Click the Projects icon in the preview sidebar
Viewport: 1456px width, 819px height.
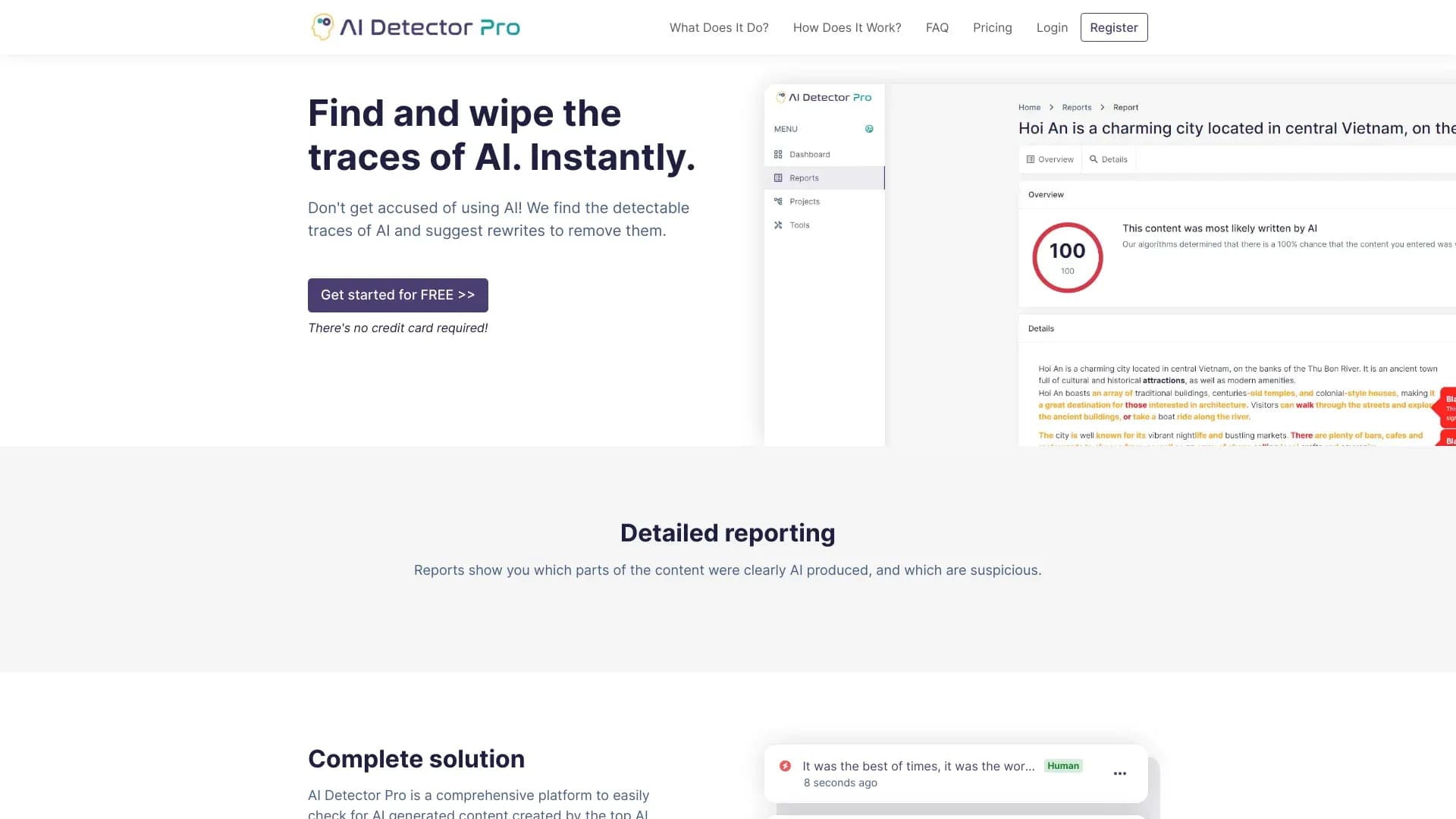coord(778,202)
